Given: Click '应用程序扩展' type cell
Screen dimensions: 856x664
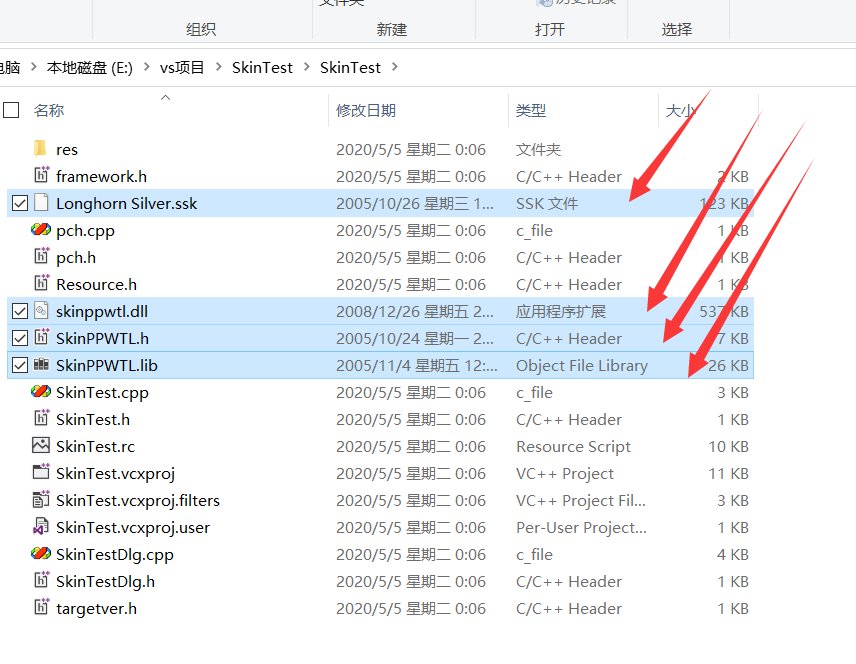Looking at the screenshot, I should tap(561, 312).
